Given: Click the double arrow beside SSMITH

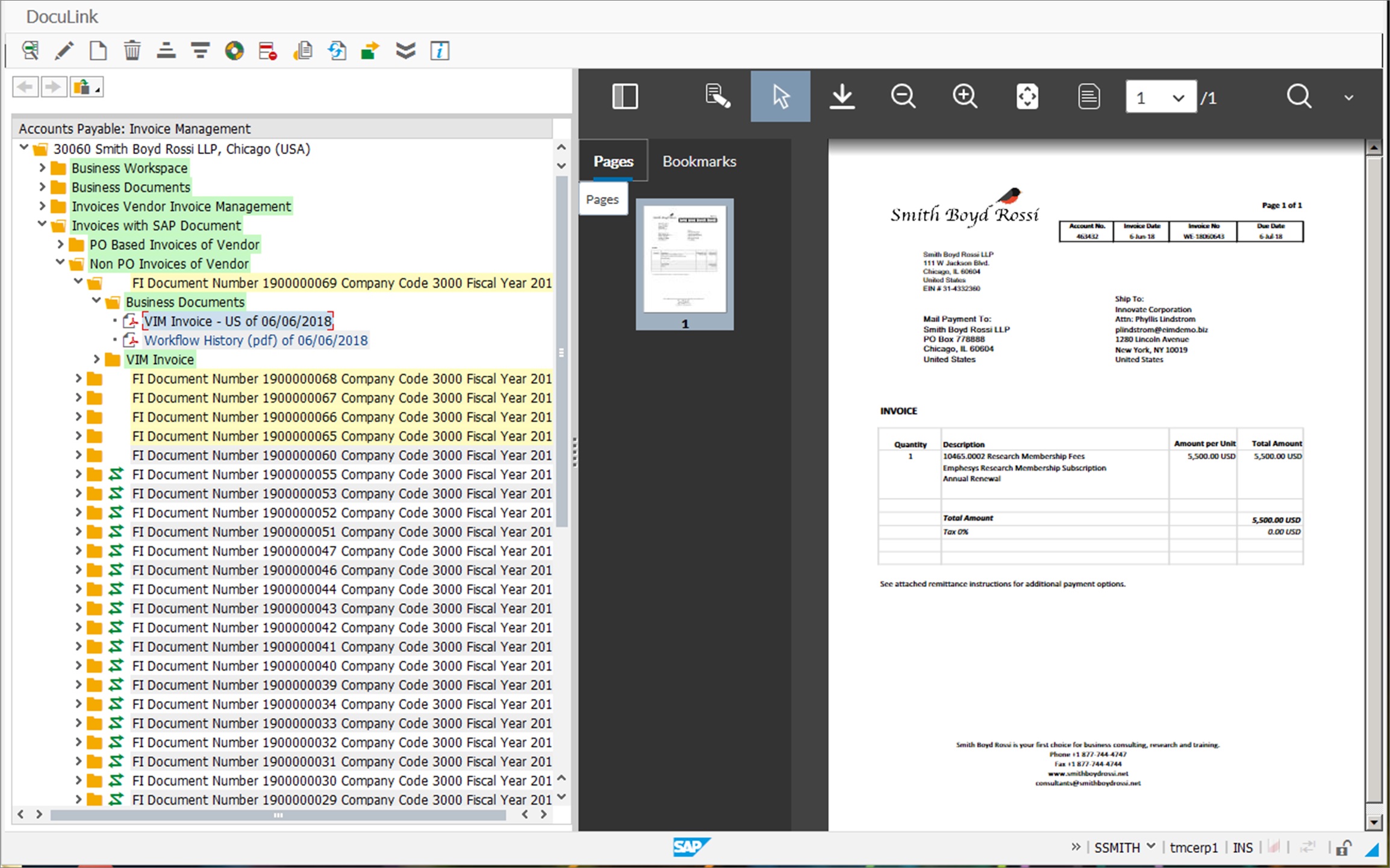Looking at the screenshot, I should point(1076,847).
